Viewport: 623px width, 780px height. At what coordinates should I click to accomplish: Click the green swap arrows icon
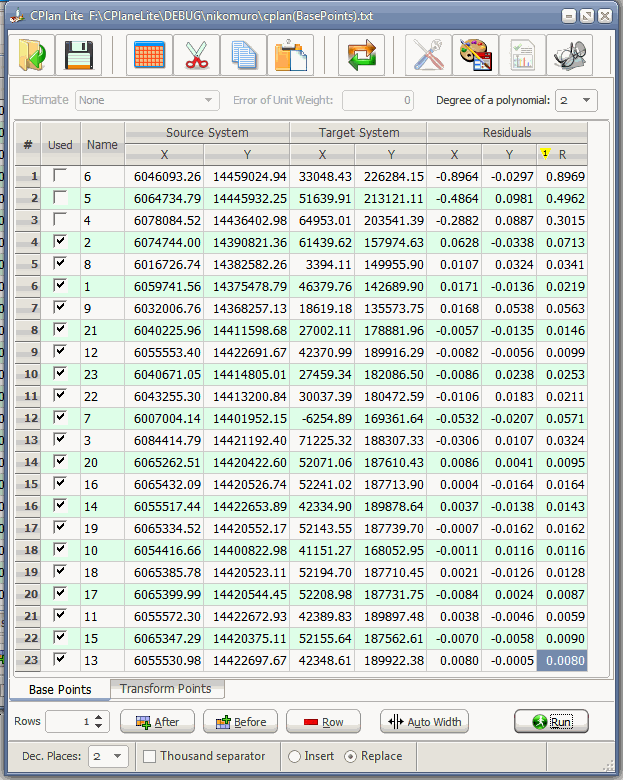coord(361,56)
